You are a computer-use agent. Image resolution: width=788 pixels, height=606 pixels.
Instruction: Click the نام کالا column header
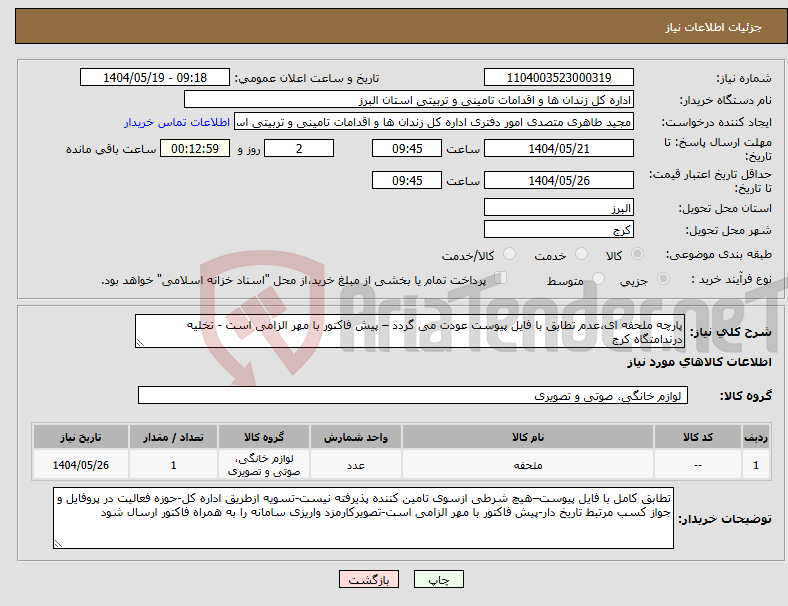click(x=528, y=437)
